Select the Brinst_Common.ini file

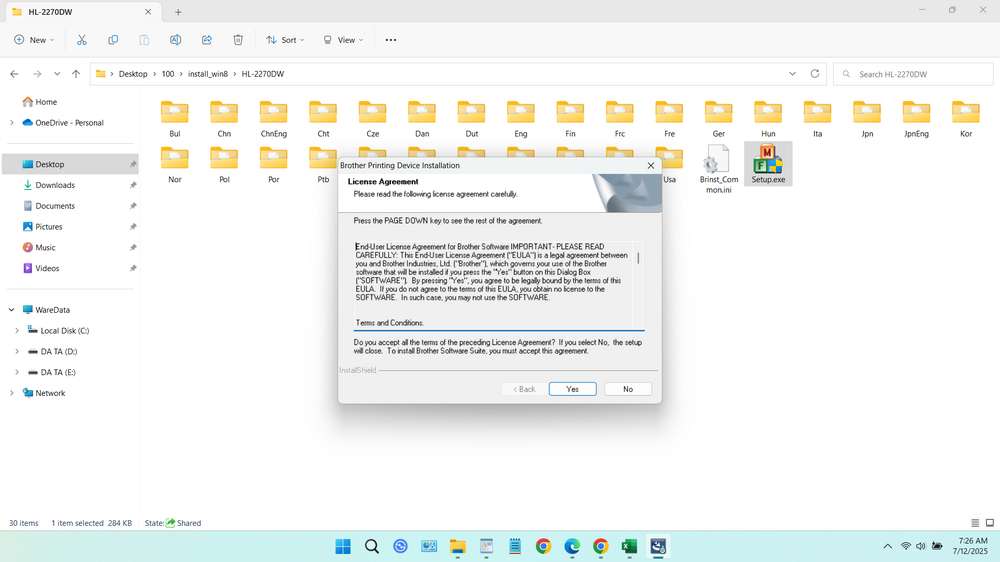[719, 168]
